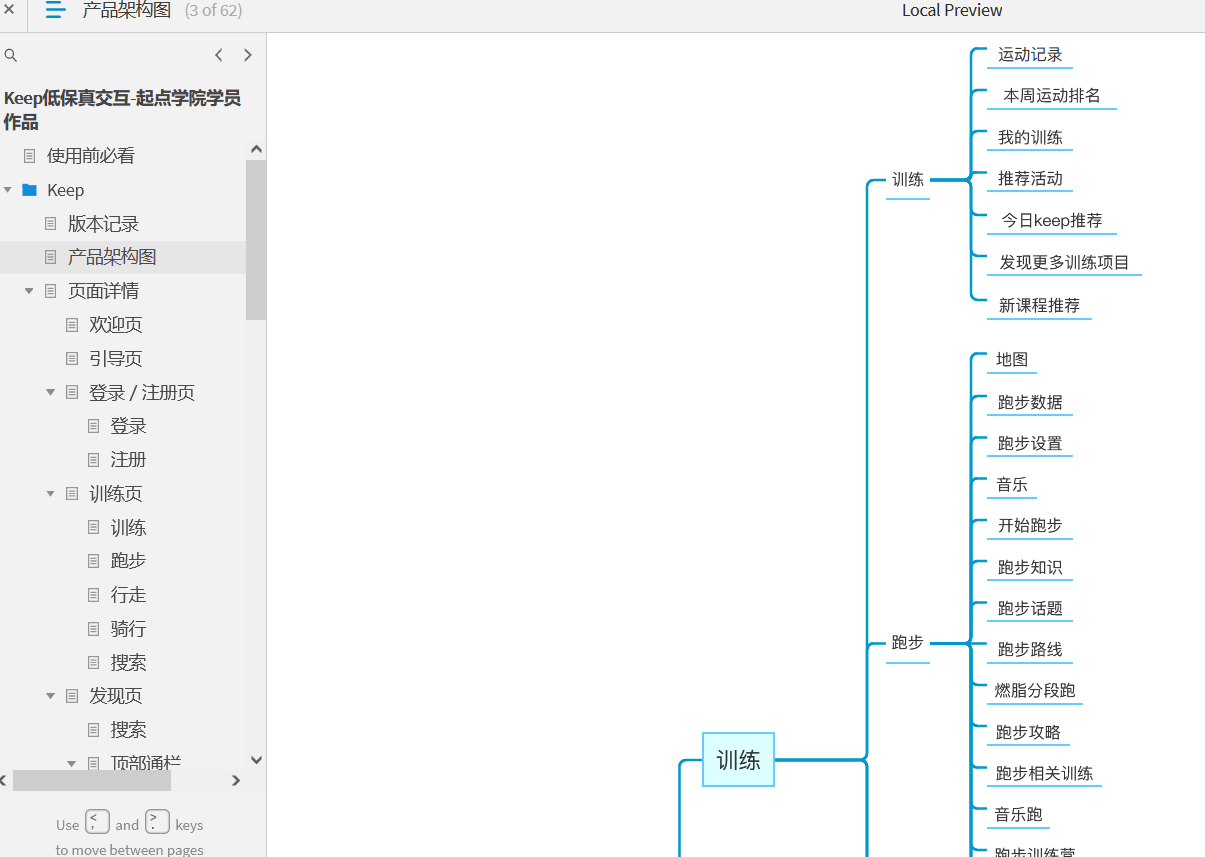Click the sidebar vertical scrollbar up arrow

pos(256,149)
